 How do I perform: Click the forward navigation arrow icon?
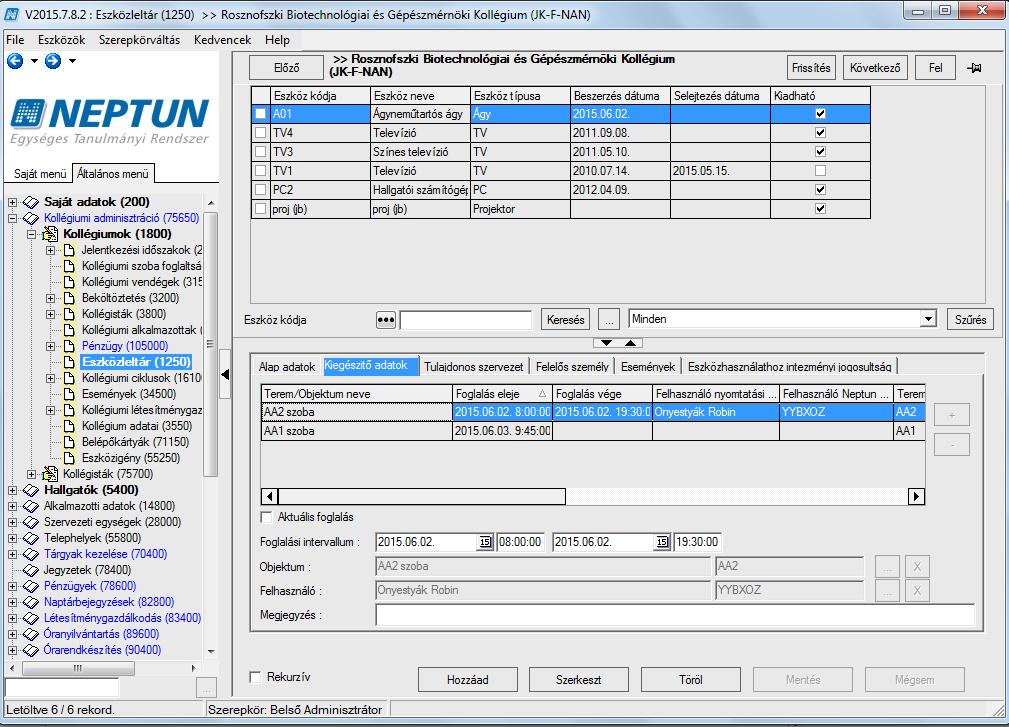(53, 61)
